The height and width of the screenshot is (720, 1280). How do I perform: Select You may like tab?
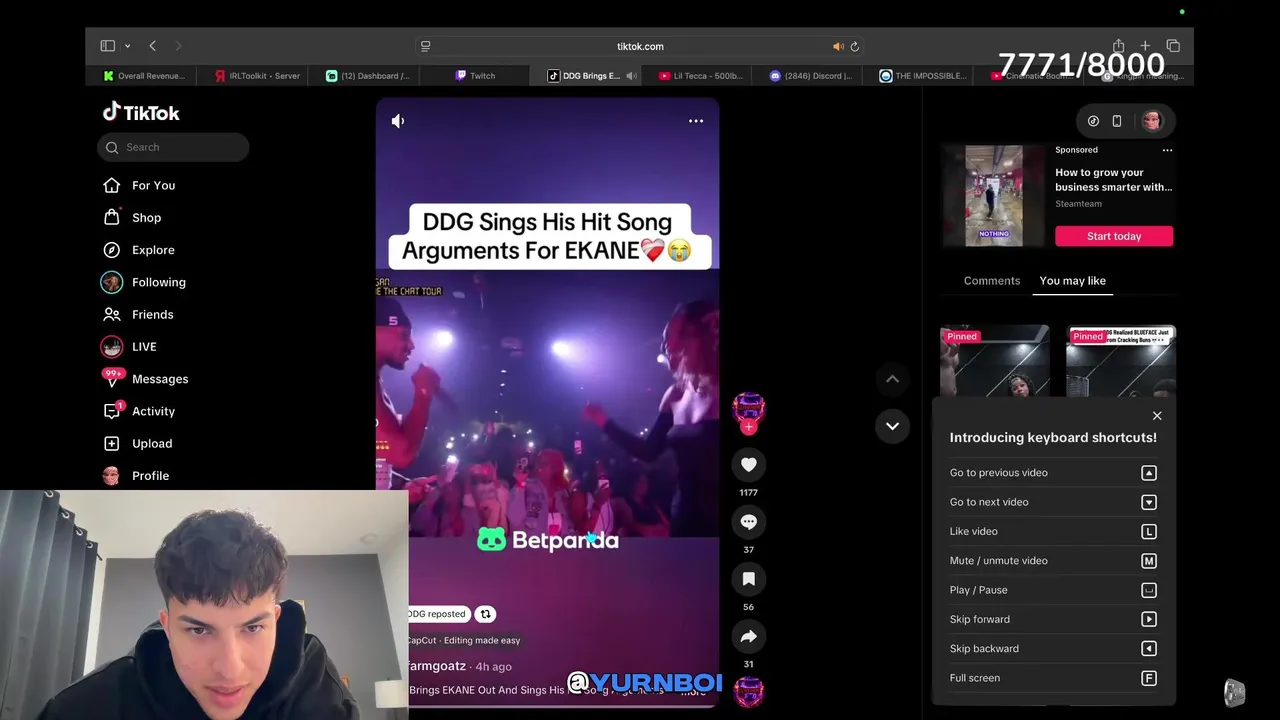click(x=1072, y=281)
